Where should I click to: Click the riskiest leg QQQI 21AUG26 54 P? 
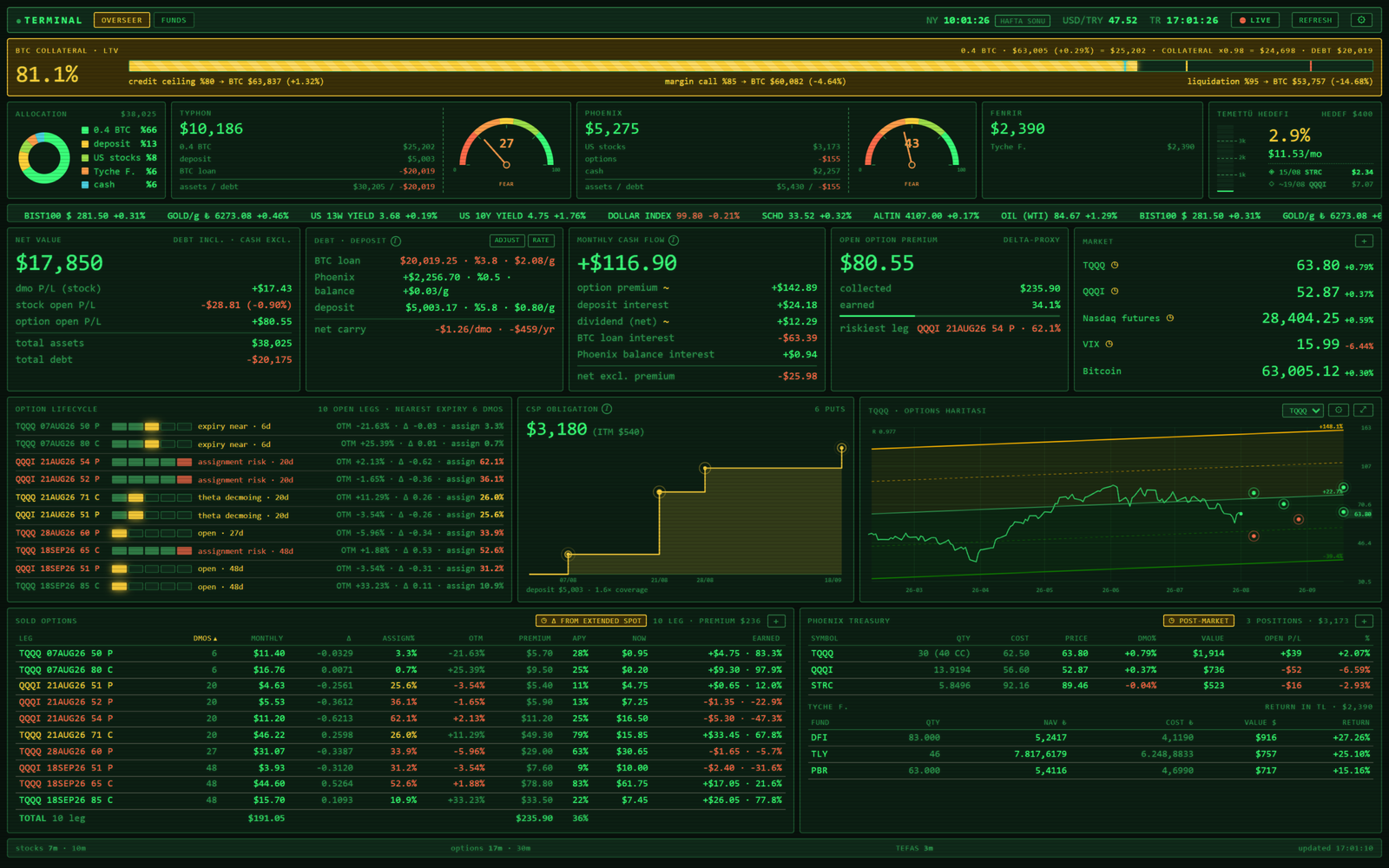click(x=965, y=329)
